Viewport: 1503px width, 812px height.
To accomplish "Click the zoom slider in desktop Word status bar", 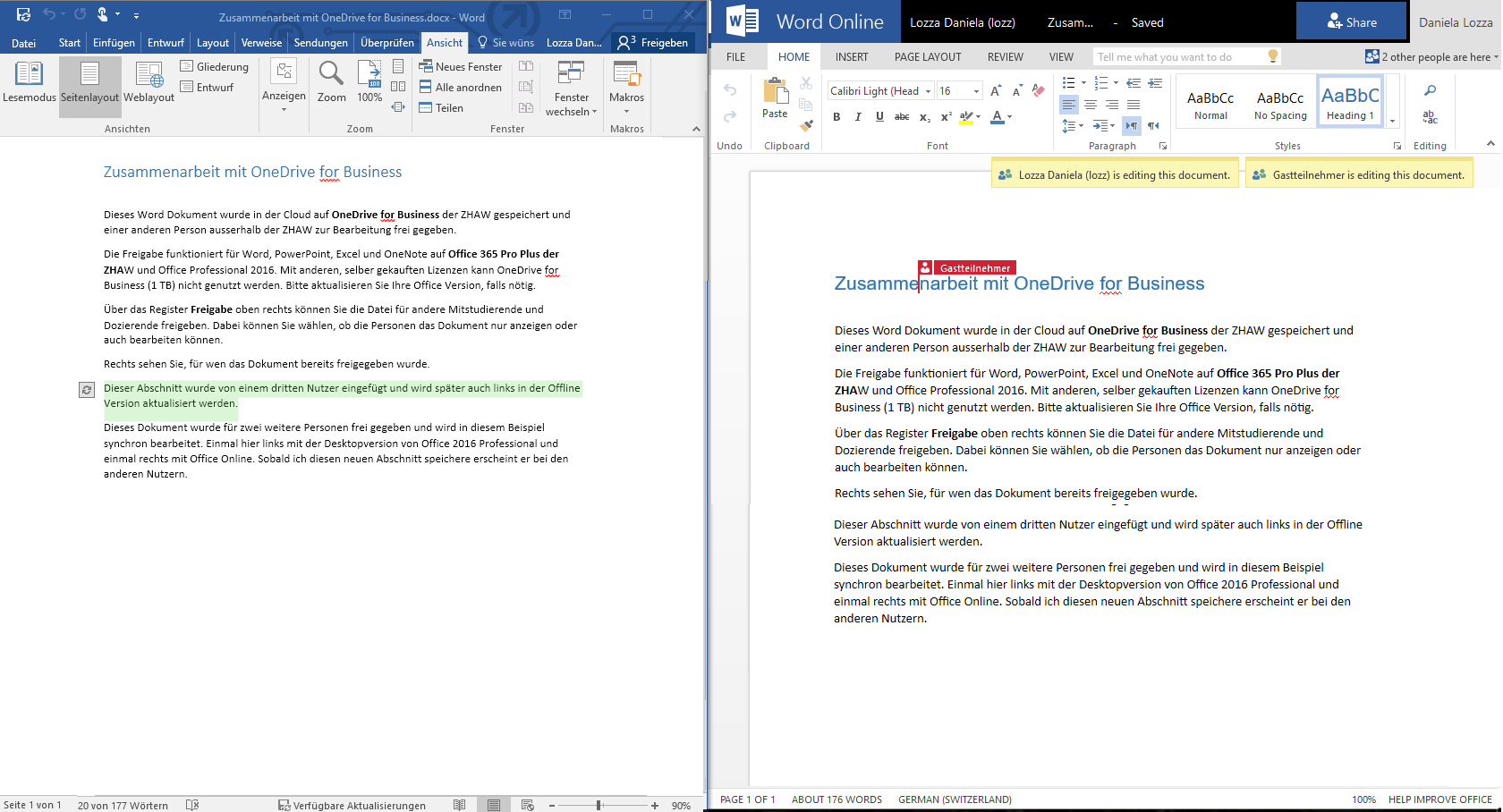I will 599,805.
